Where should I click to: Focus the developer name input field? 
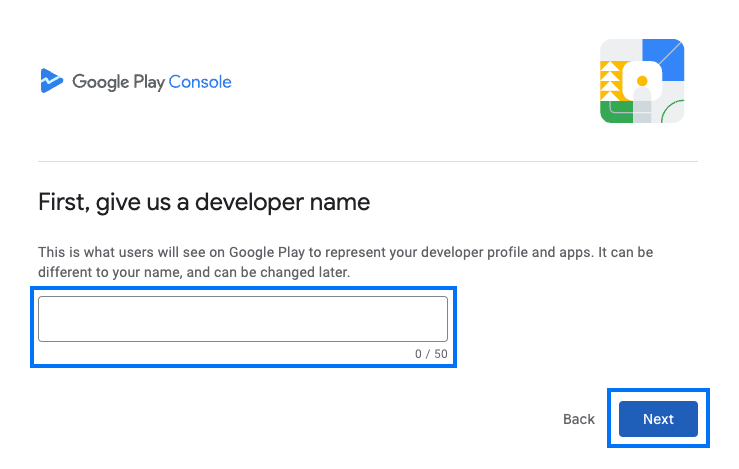tap(242, 319)
